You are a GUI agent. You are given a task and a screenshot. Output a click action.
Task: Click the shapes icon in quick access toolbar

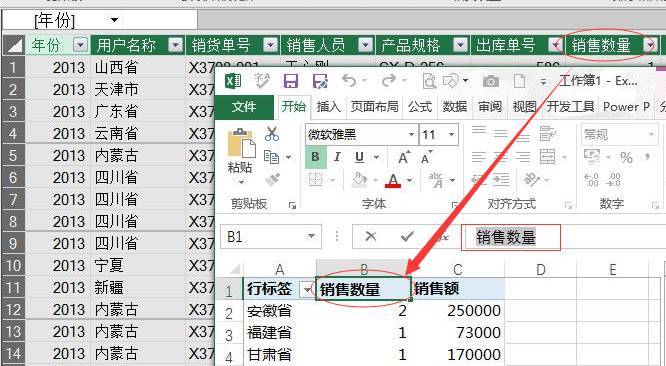tap(452, 80)
